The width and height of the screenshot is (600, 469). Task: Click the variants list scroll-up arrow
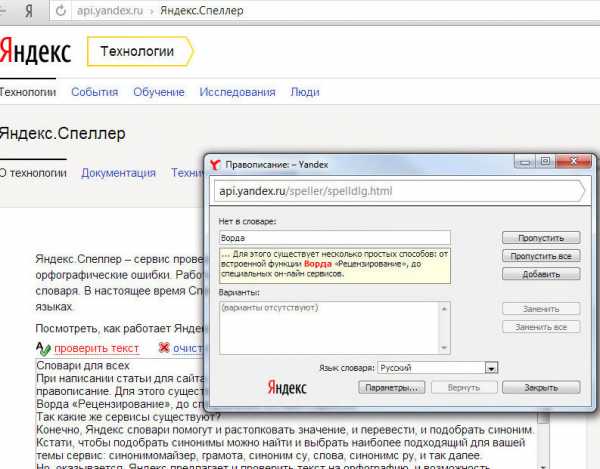444,308
